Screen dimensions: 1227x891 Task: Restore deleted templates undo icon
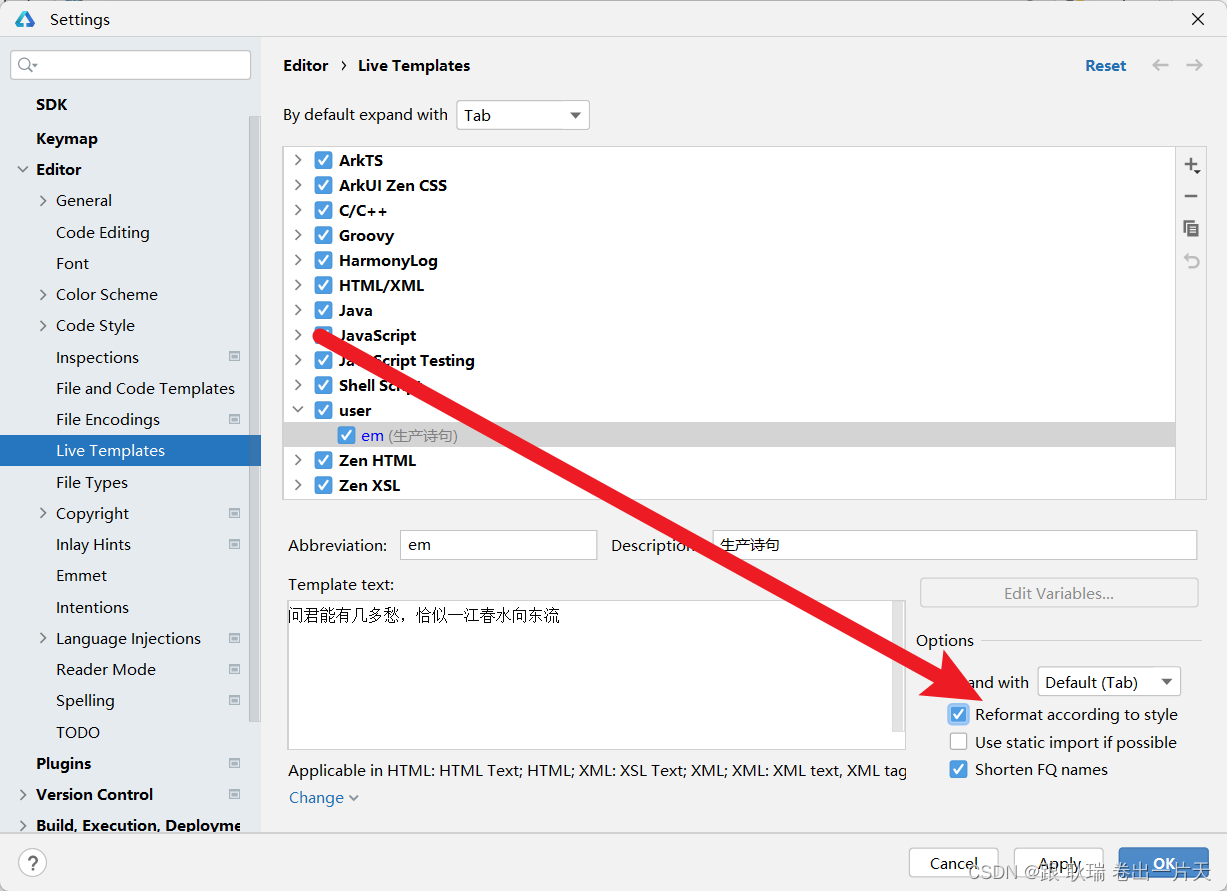point(1191,261)
